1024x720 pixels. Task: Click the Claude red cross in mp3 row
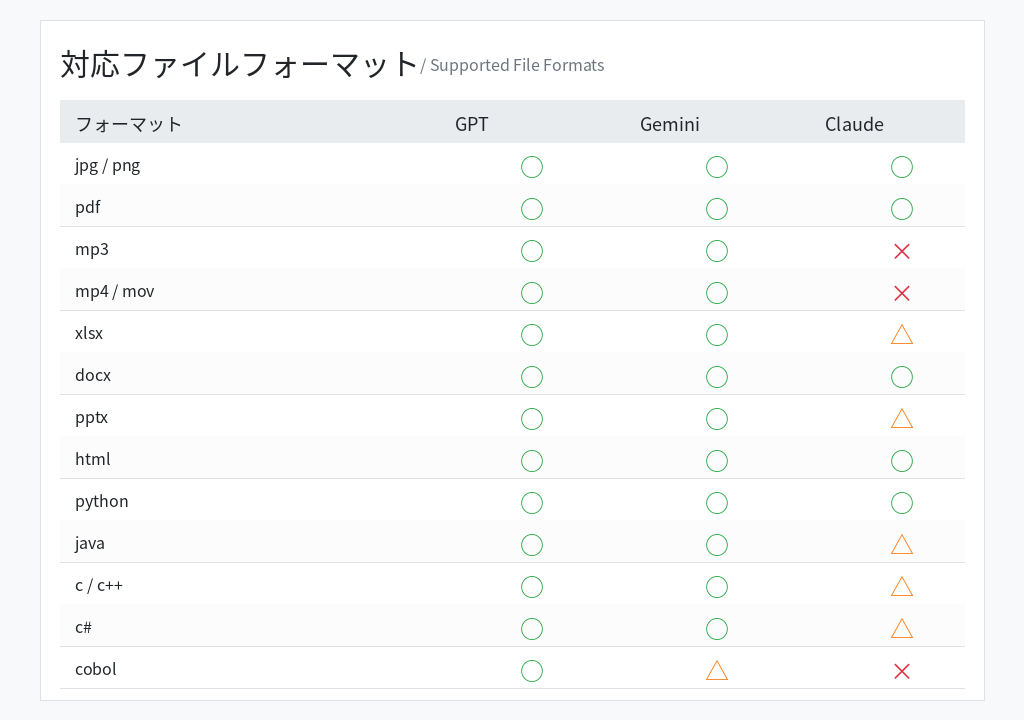pos(901,251)
